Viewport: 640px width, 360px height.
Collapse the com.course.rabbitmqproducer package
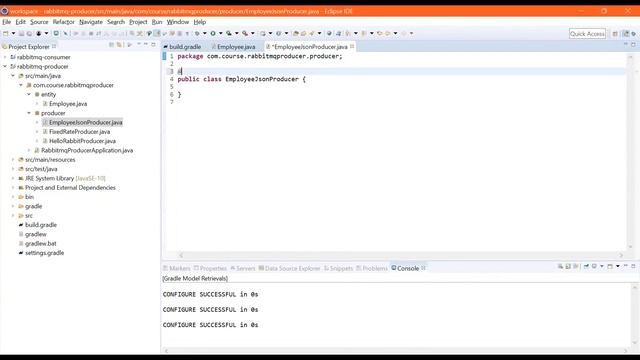(x=21, y=85)
